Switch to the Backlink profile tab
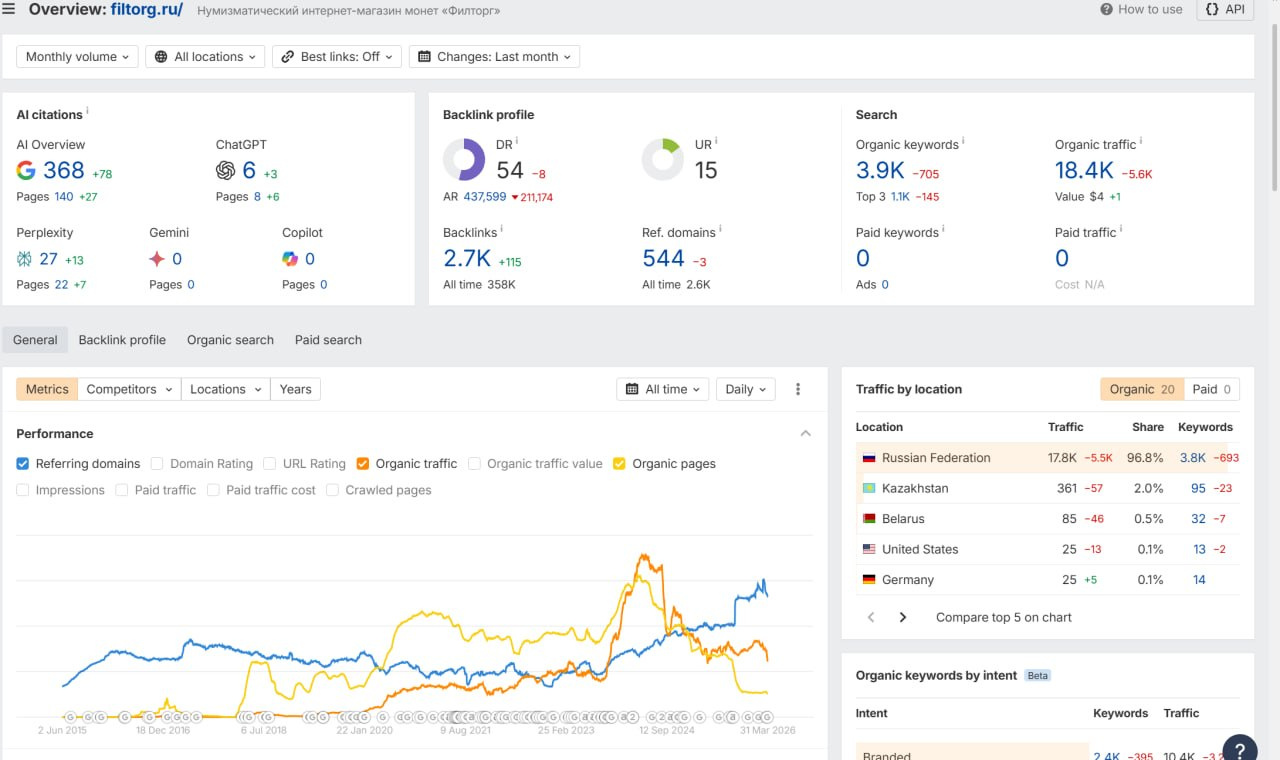The height and width of the screenshot is (760, 1280). click(x=122, y=340)
